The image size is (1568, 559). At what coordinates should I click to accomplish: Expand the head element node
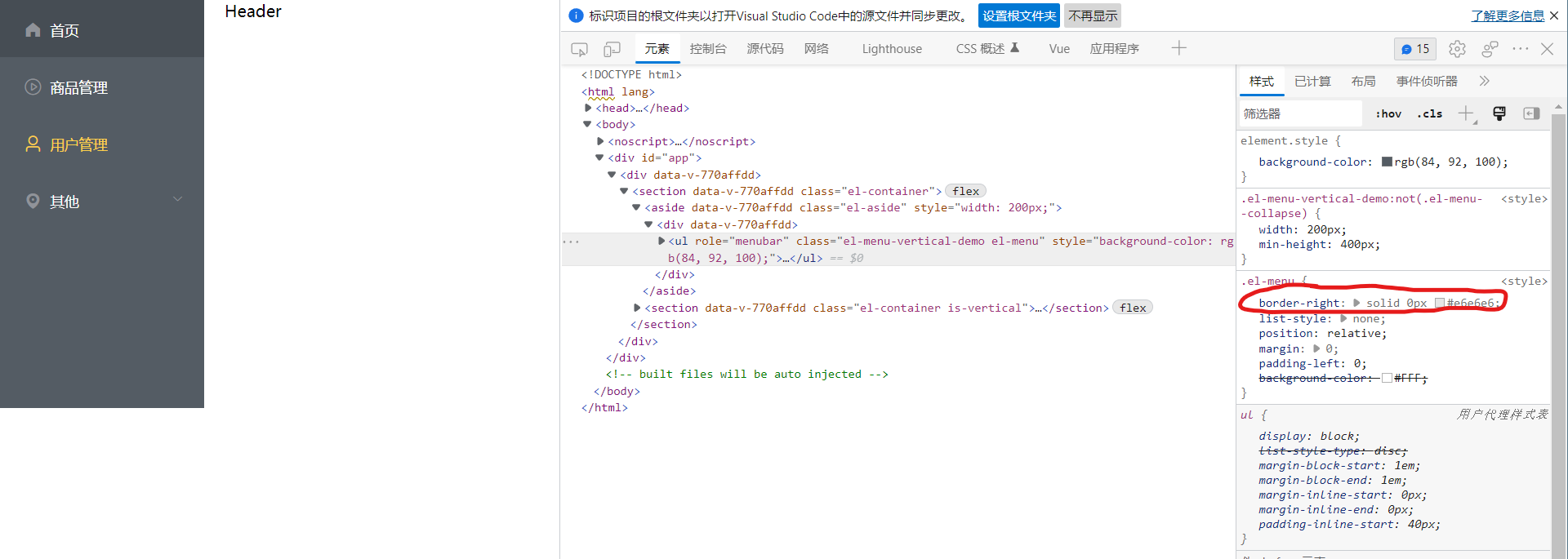tap(588, 108)
